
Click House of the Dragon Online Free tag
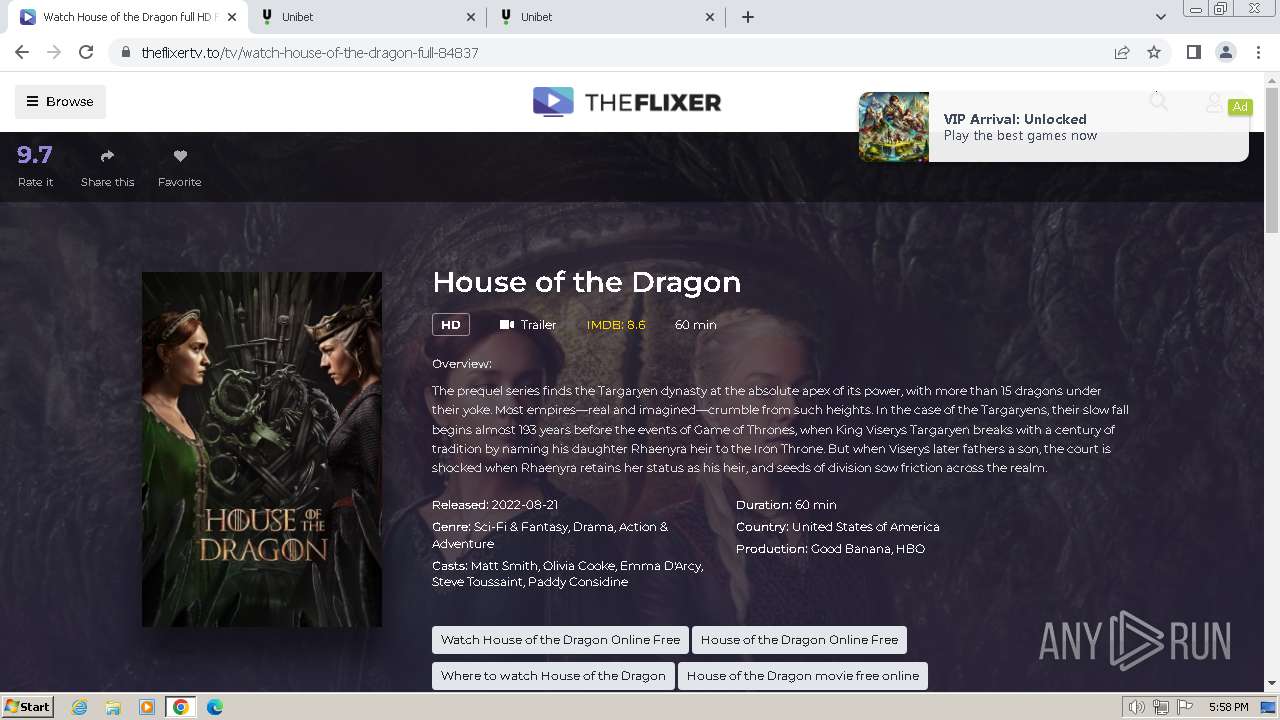[799, 640]
